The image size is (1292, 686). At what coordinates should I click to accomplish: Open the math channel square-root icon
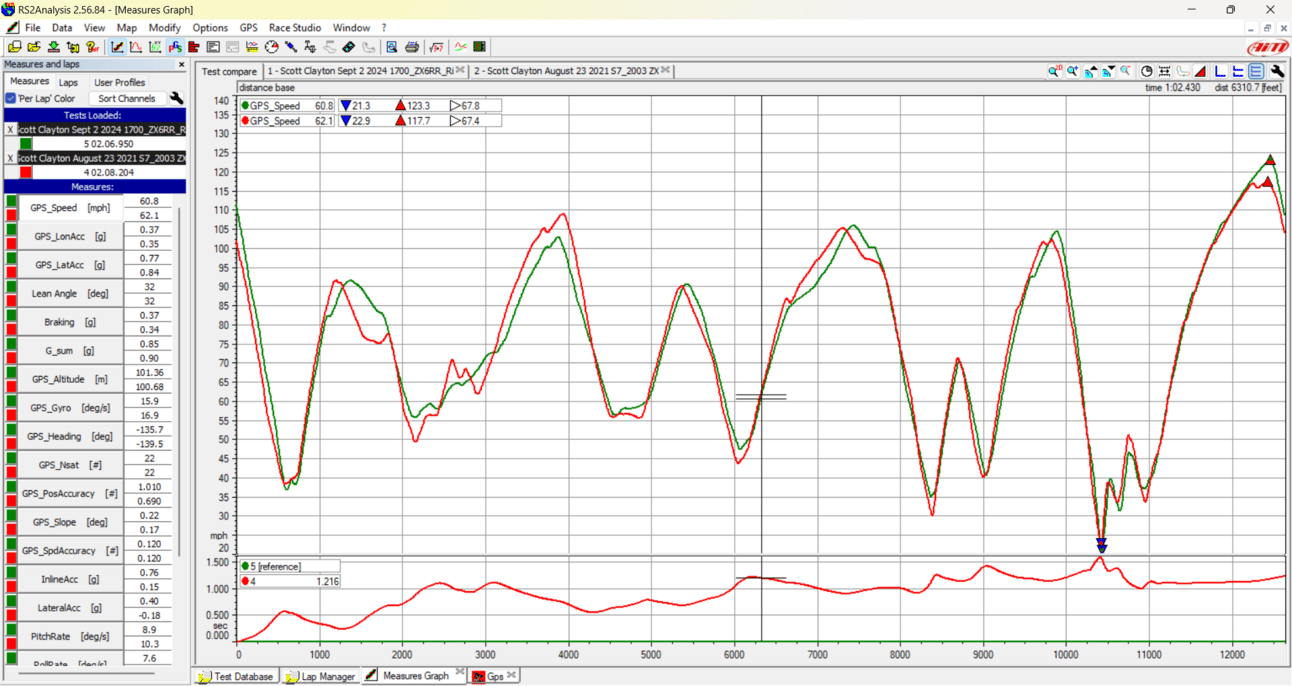pyautogui.click(x=436, y=47)
